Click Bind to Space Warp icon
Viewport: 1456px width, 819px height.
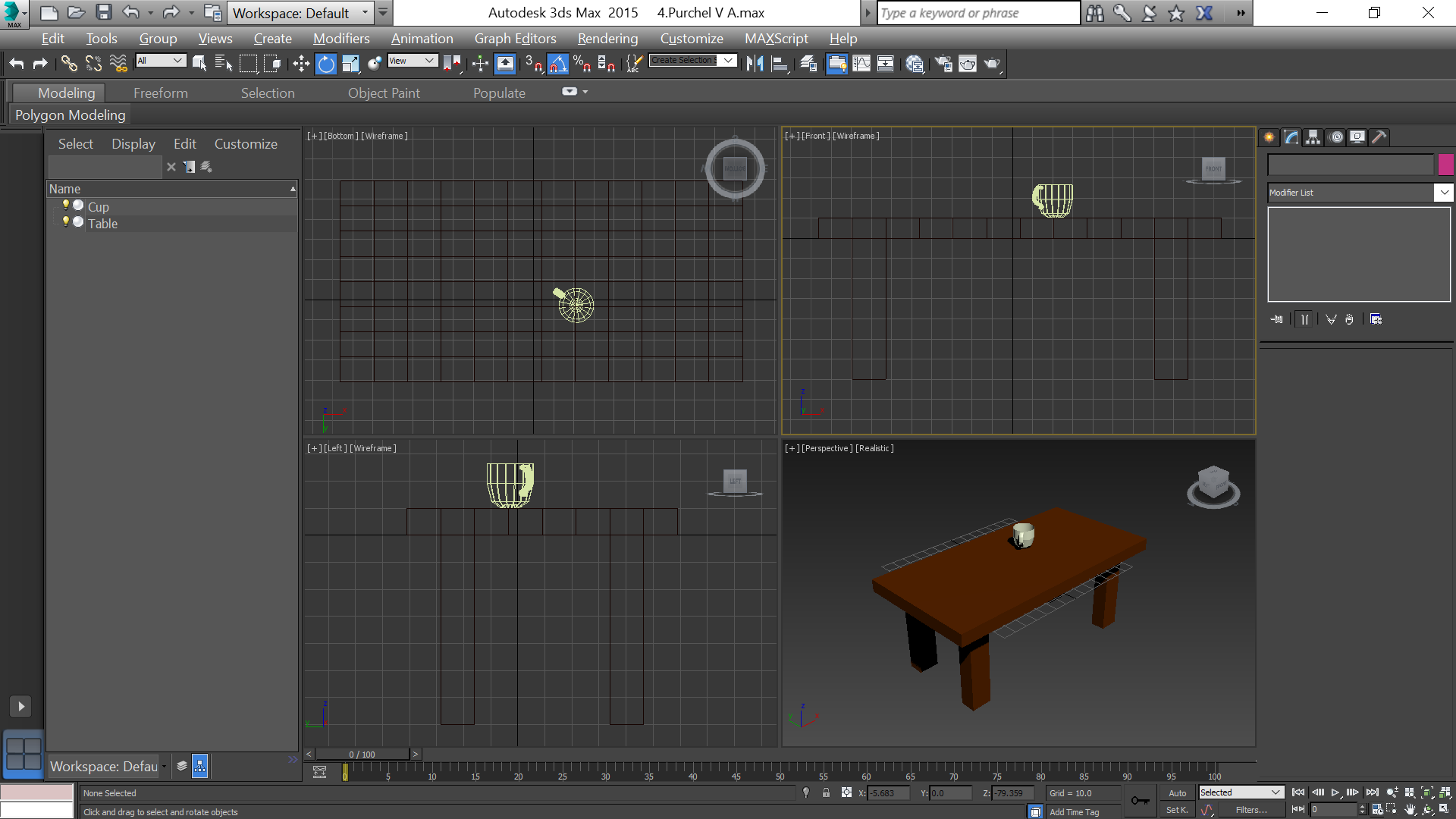click(x=118, y=64)
